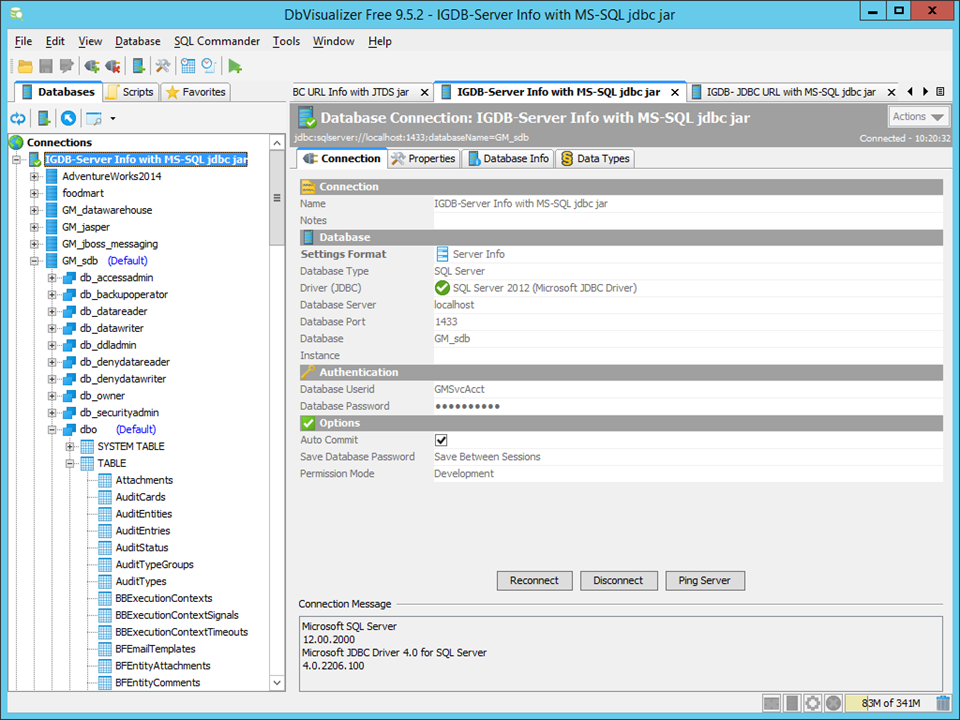
Task: Click the right arrow to scroll editor tabs
Action: [x=926, y=92]
